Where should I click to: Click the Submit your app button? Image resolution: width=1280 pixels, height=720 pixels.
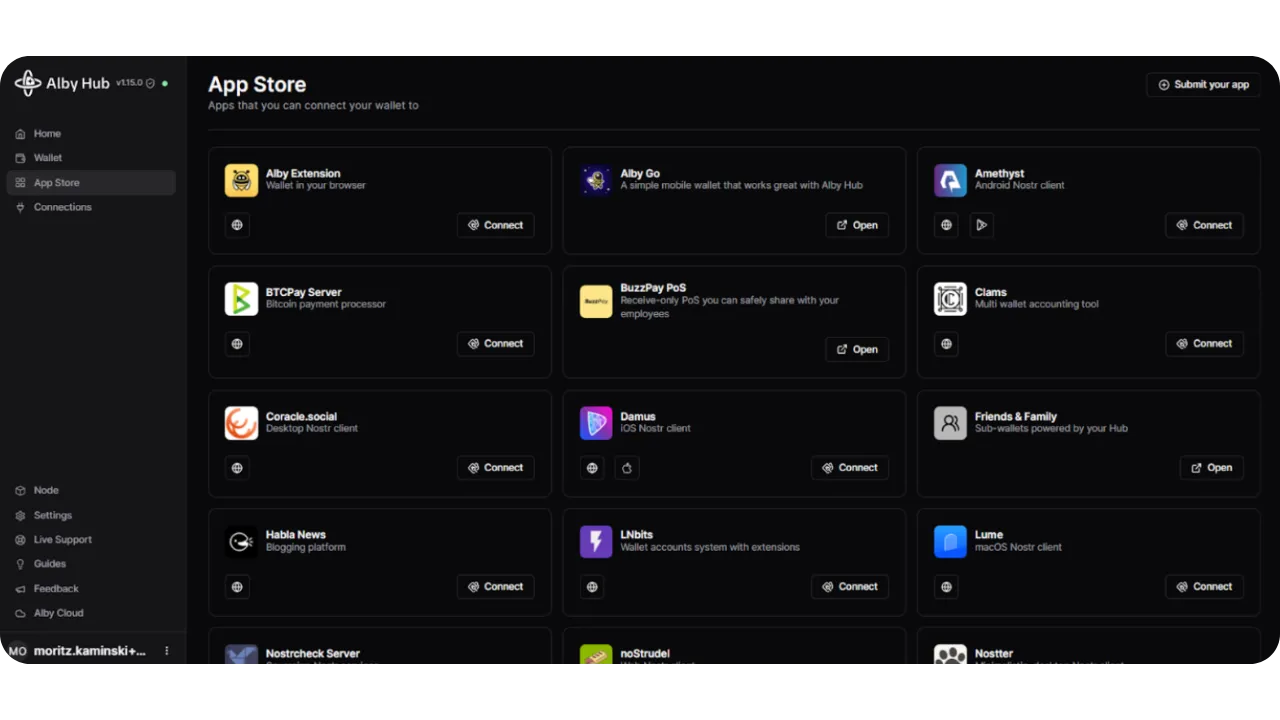[1203, 85]
